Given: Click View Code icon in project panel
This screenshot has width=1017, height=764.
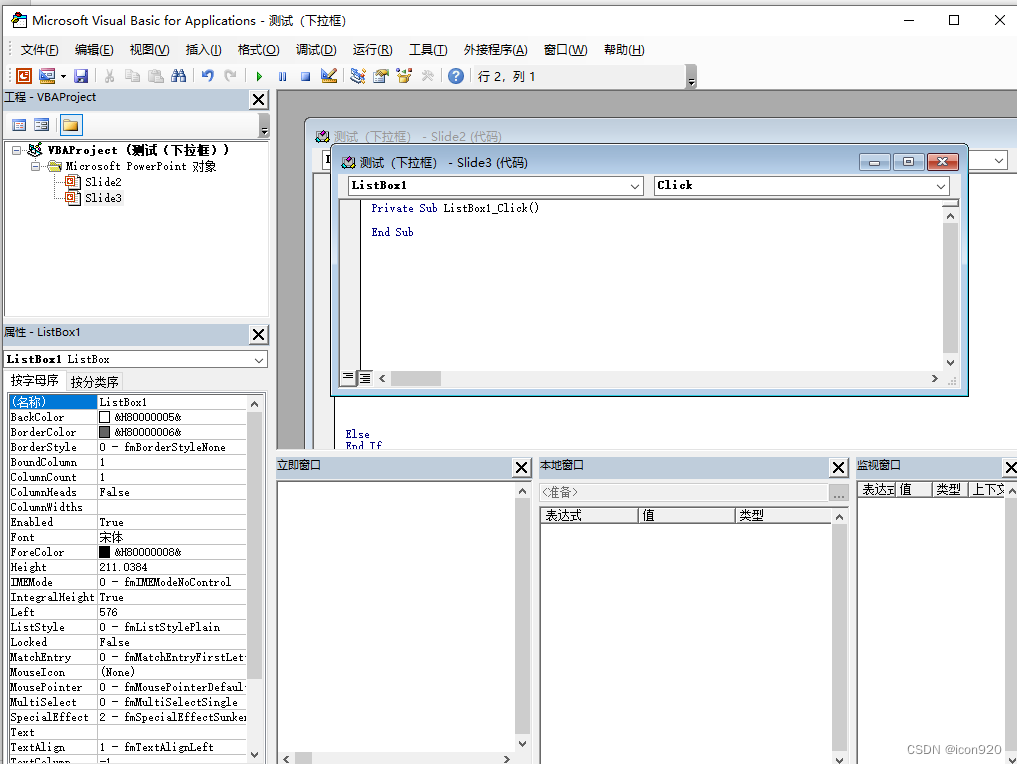Looking at the screenshot, I should click(x=19, y=125).
